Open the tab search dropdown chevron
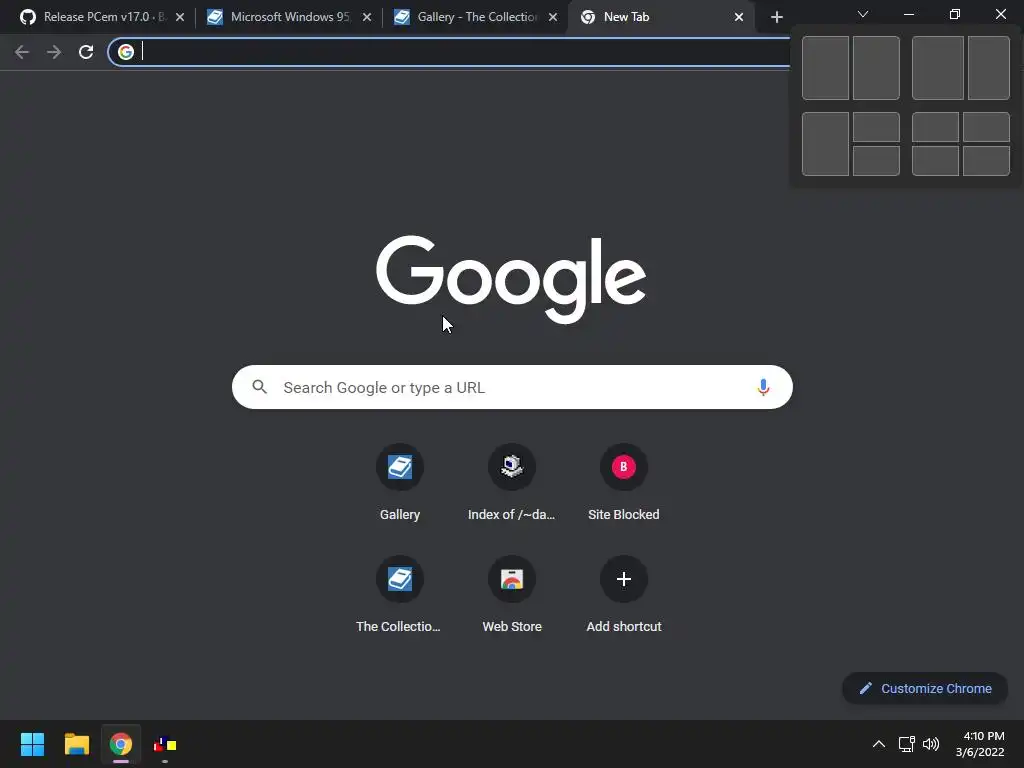The image size is (1024, 768). [x=863, y=14]
